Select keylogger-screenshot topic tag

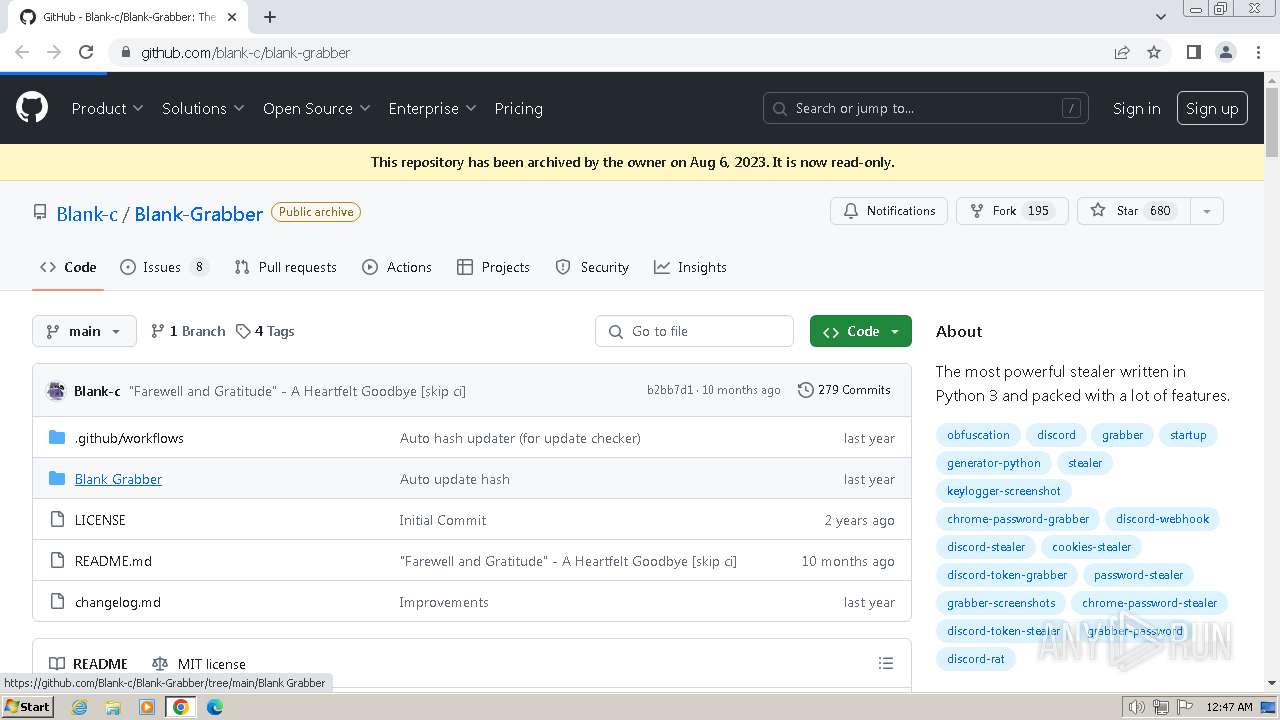pyautogui.click(x=1004, y=491)
